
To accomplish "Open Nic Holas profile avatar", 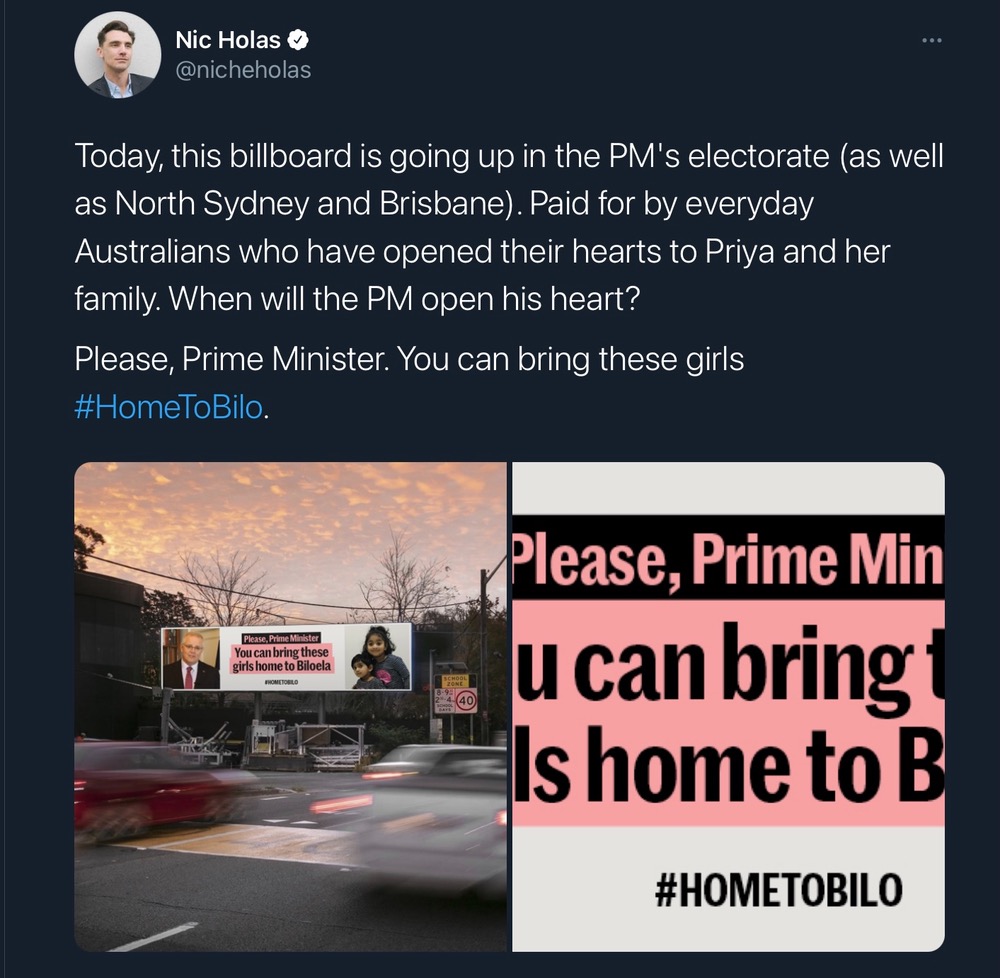I will pyautogui.click(x=117, y=55).
